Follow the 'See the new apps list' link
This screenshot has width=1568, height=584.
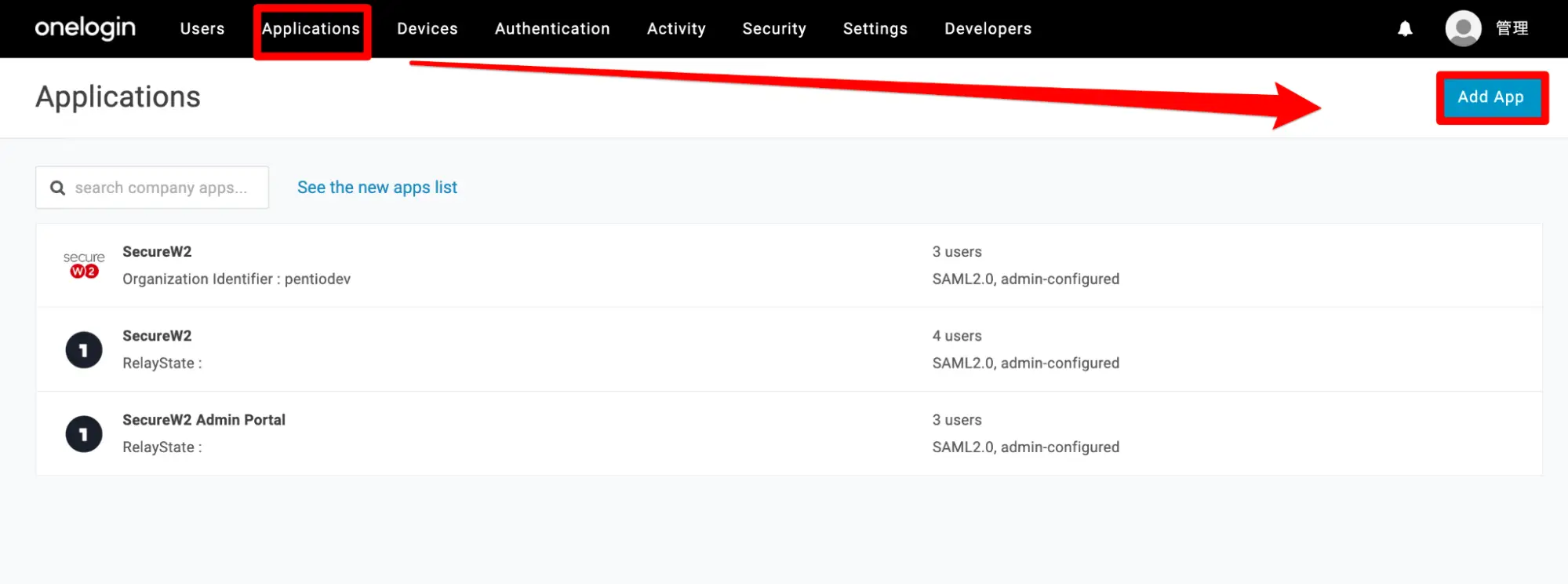tap(377, 188)
